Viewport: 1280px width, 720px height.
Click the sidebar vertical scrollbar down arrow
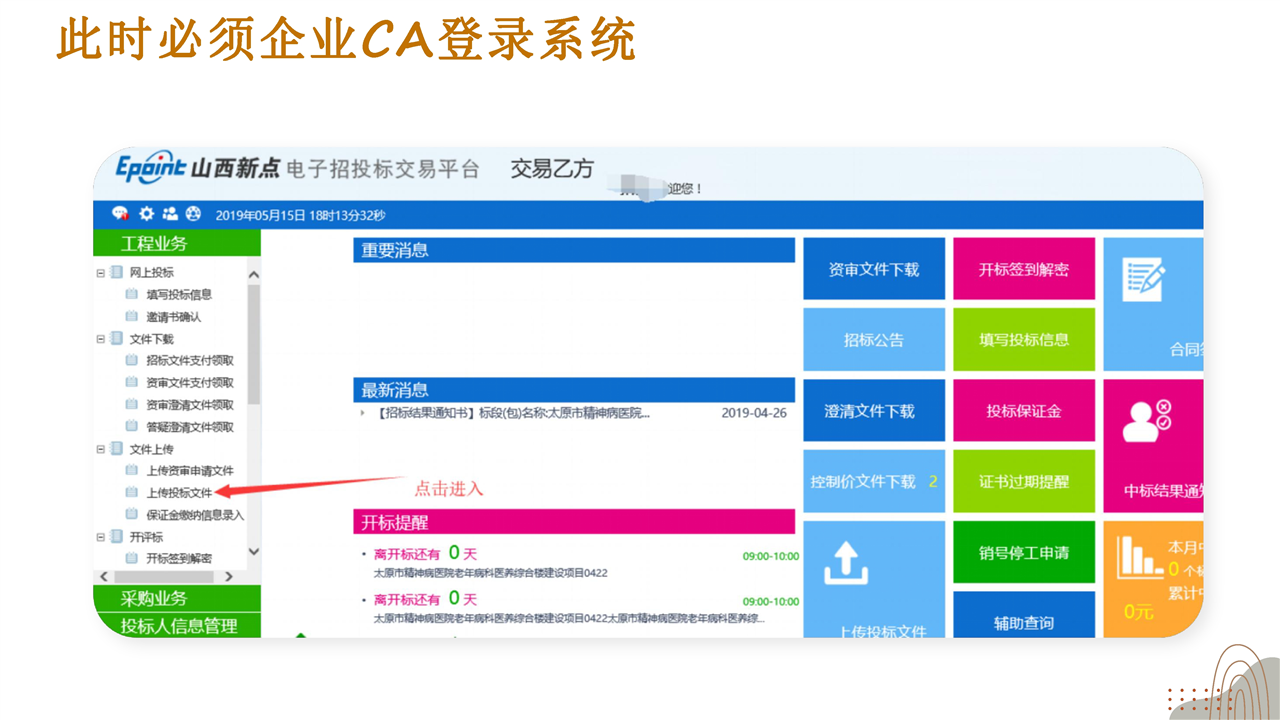click(x=253, y=551)
